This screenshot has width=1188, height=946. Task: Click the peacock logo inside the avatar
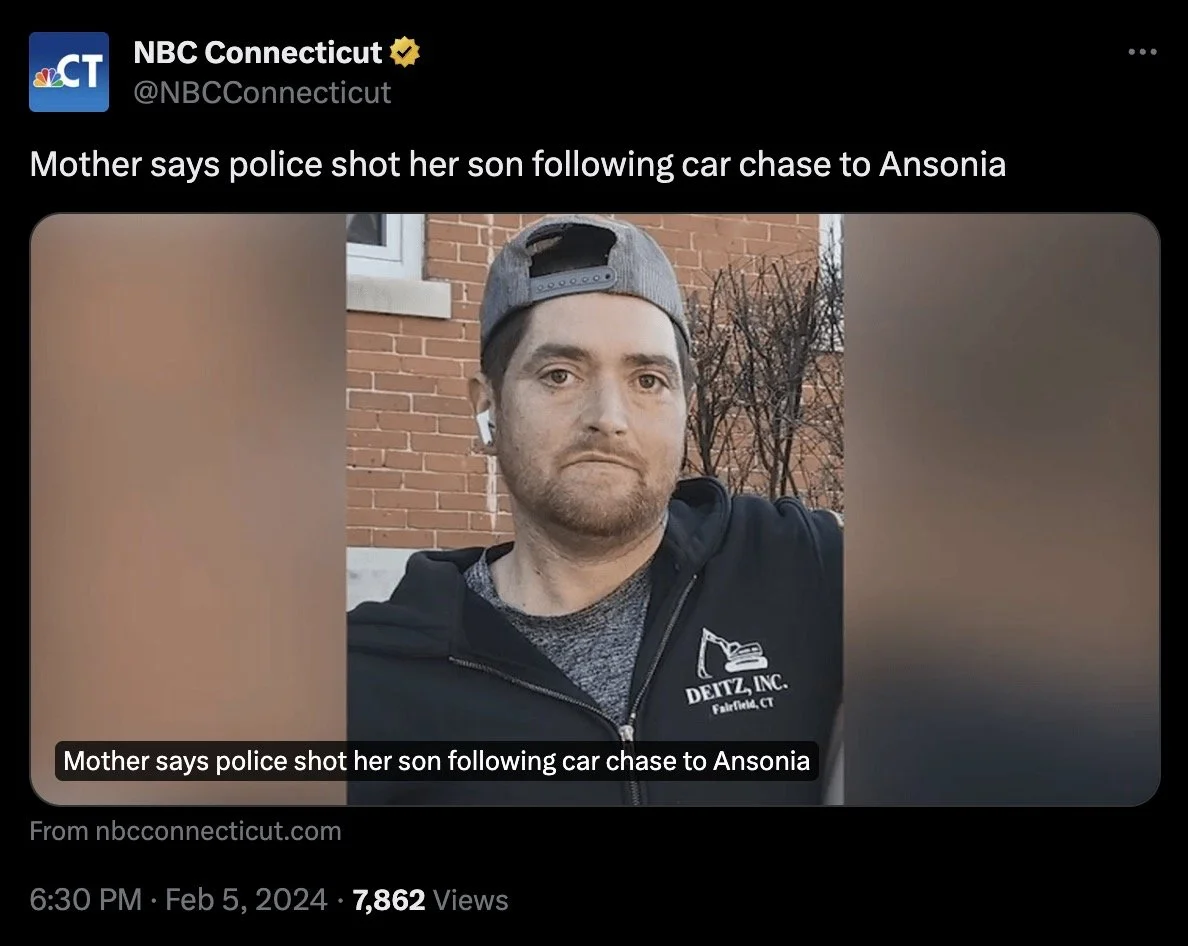(47, 77)
